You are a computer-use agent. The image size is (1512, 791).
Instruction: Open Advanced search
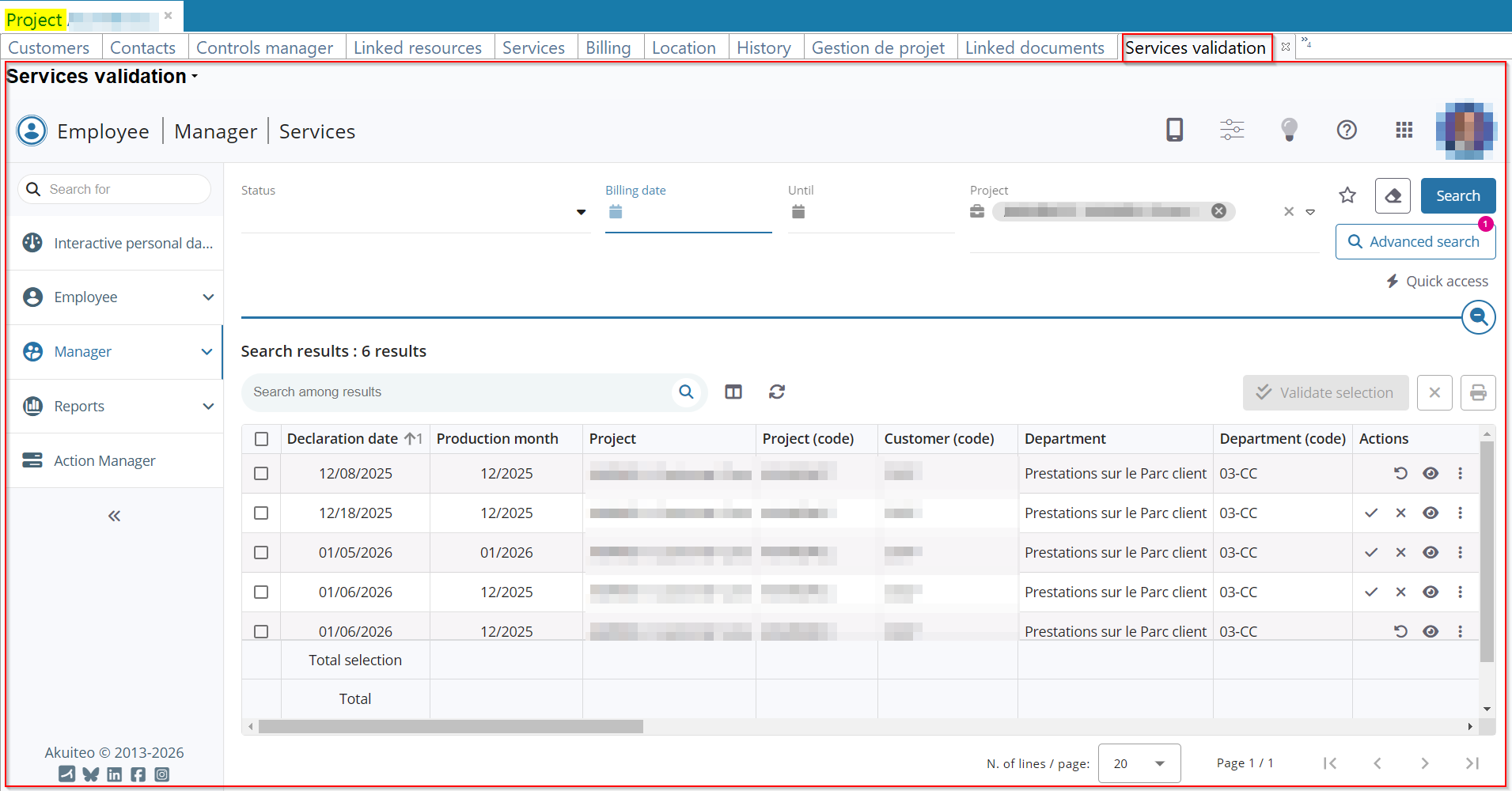pos(1415,242)
